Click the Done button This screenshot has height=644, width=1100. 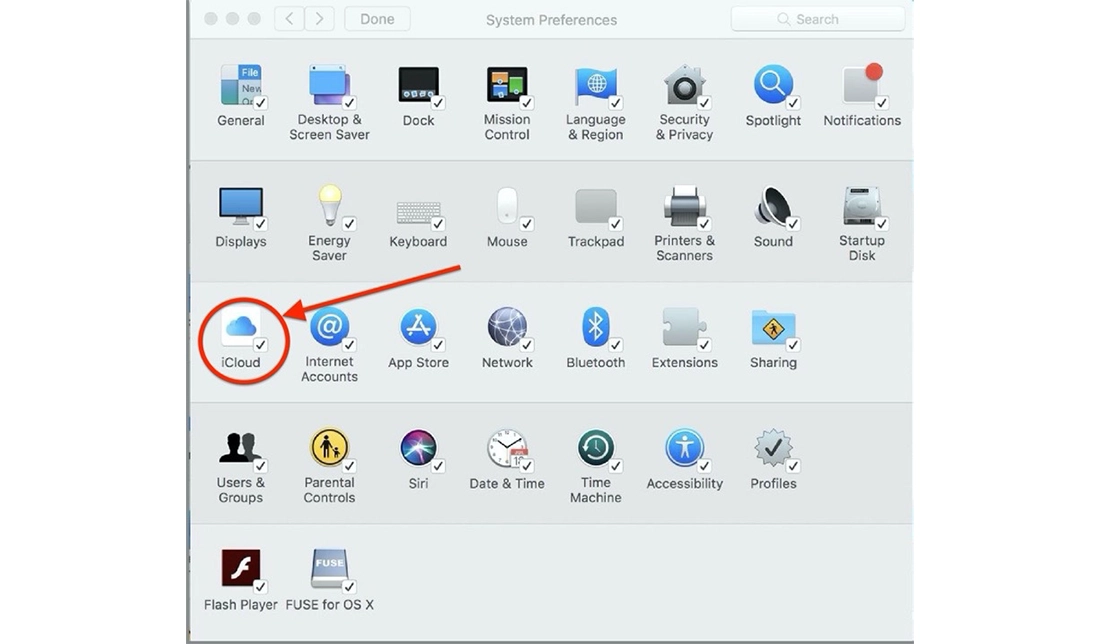377,18
